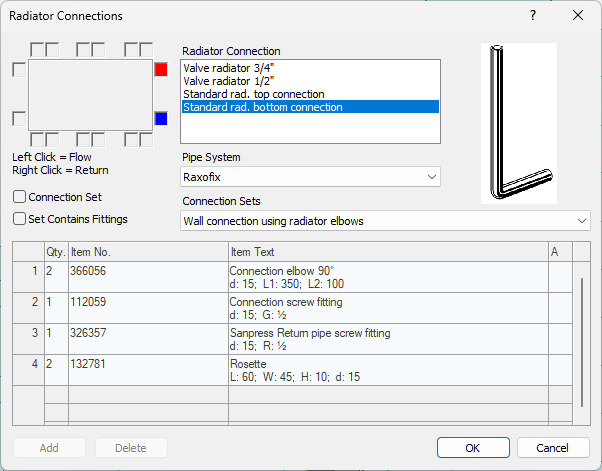Image resolution: width=602 pixels, height=471 pixels.
Task: Choose Standard rad. top connection
Action: pyautogui.click(x=310, y=94)
